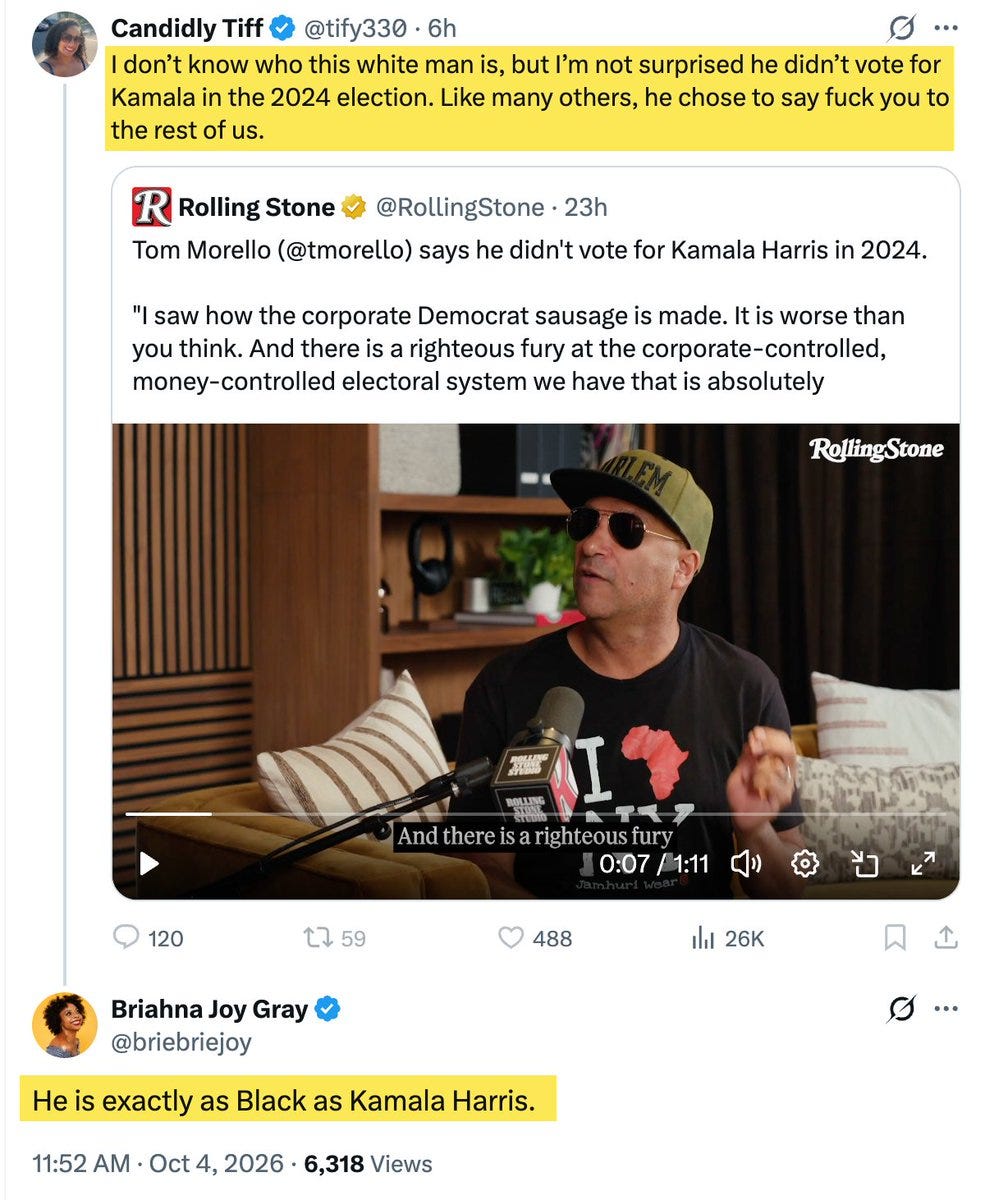Open more options menu on Briahna's reply
This screenshot has height=1200, width=985.
click(945, 1009)
